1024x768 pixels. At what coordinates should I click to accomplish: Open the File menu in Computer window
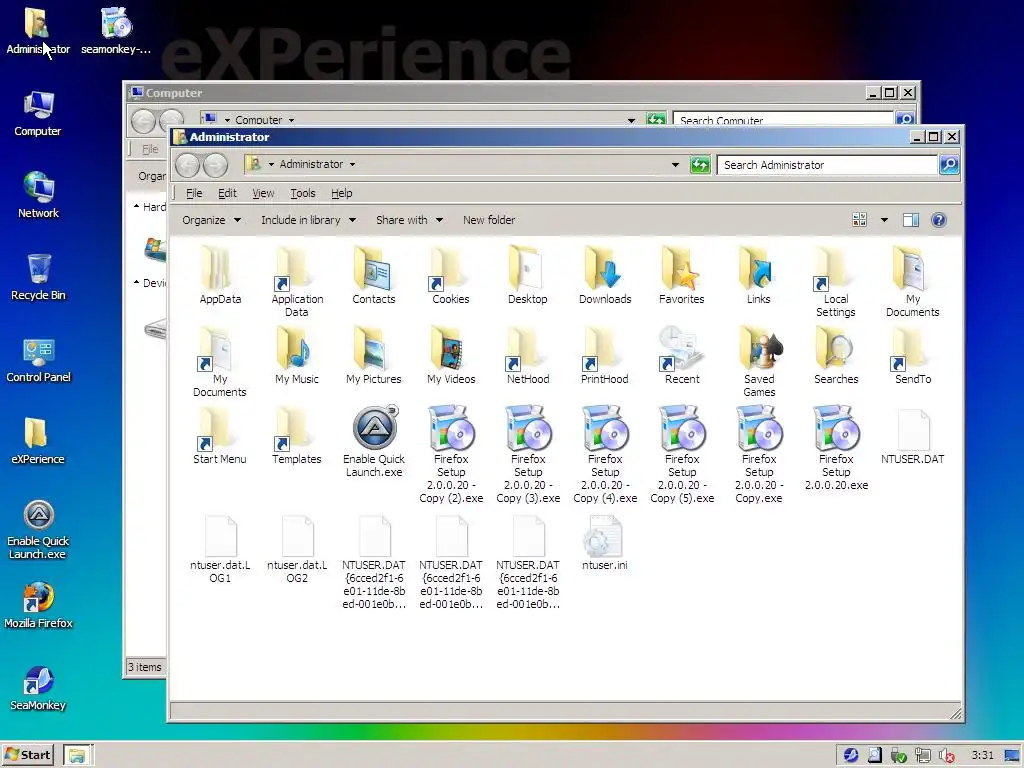point(150,149)
